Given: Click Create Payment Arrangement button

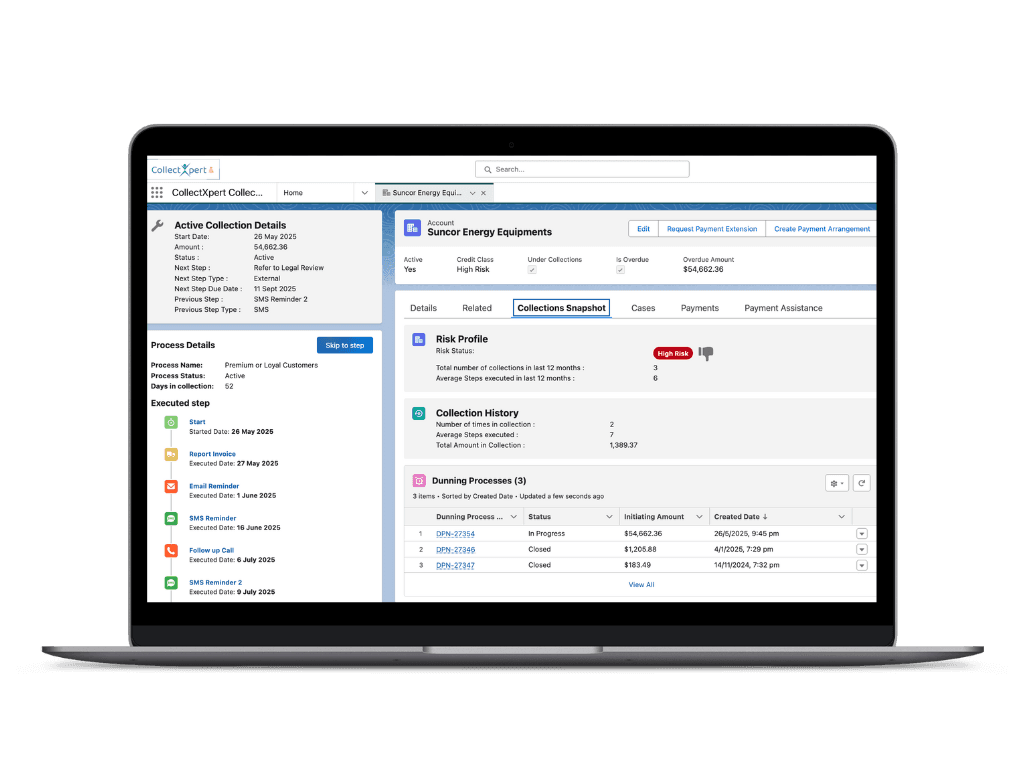Looking at the screenshot, I should 822,229.
